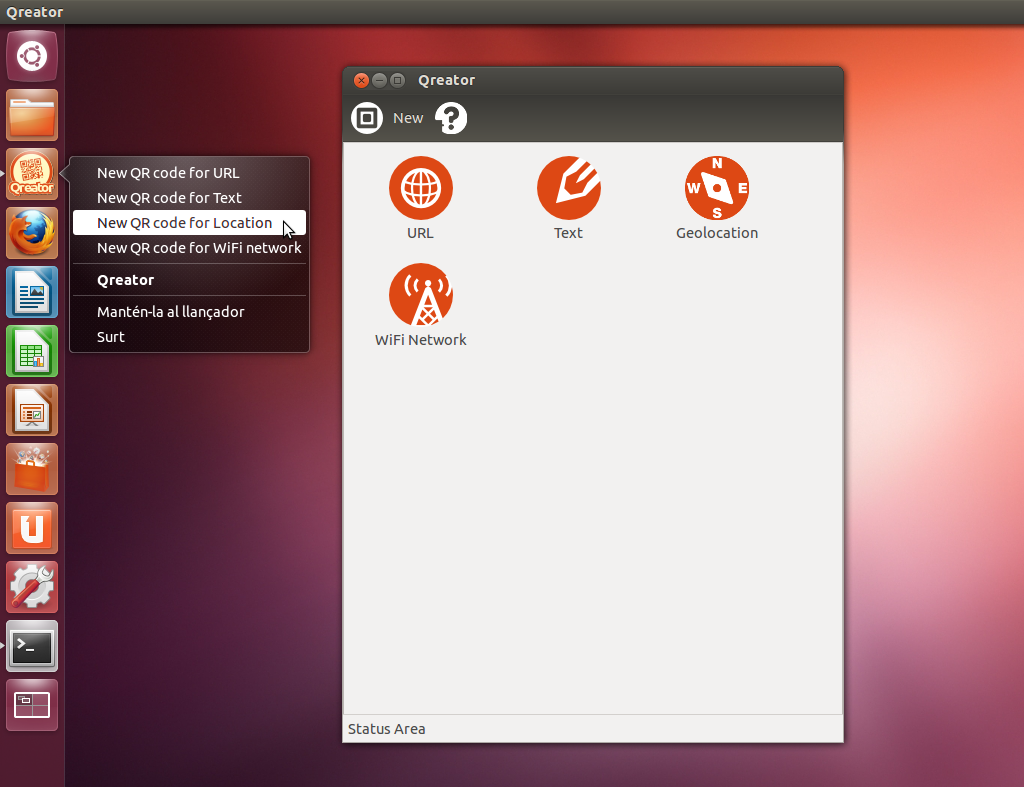Open the help question mark icon
The height and width of the screenshot is (787, 1024).
click(x=451, y=118)
